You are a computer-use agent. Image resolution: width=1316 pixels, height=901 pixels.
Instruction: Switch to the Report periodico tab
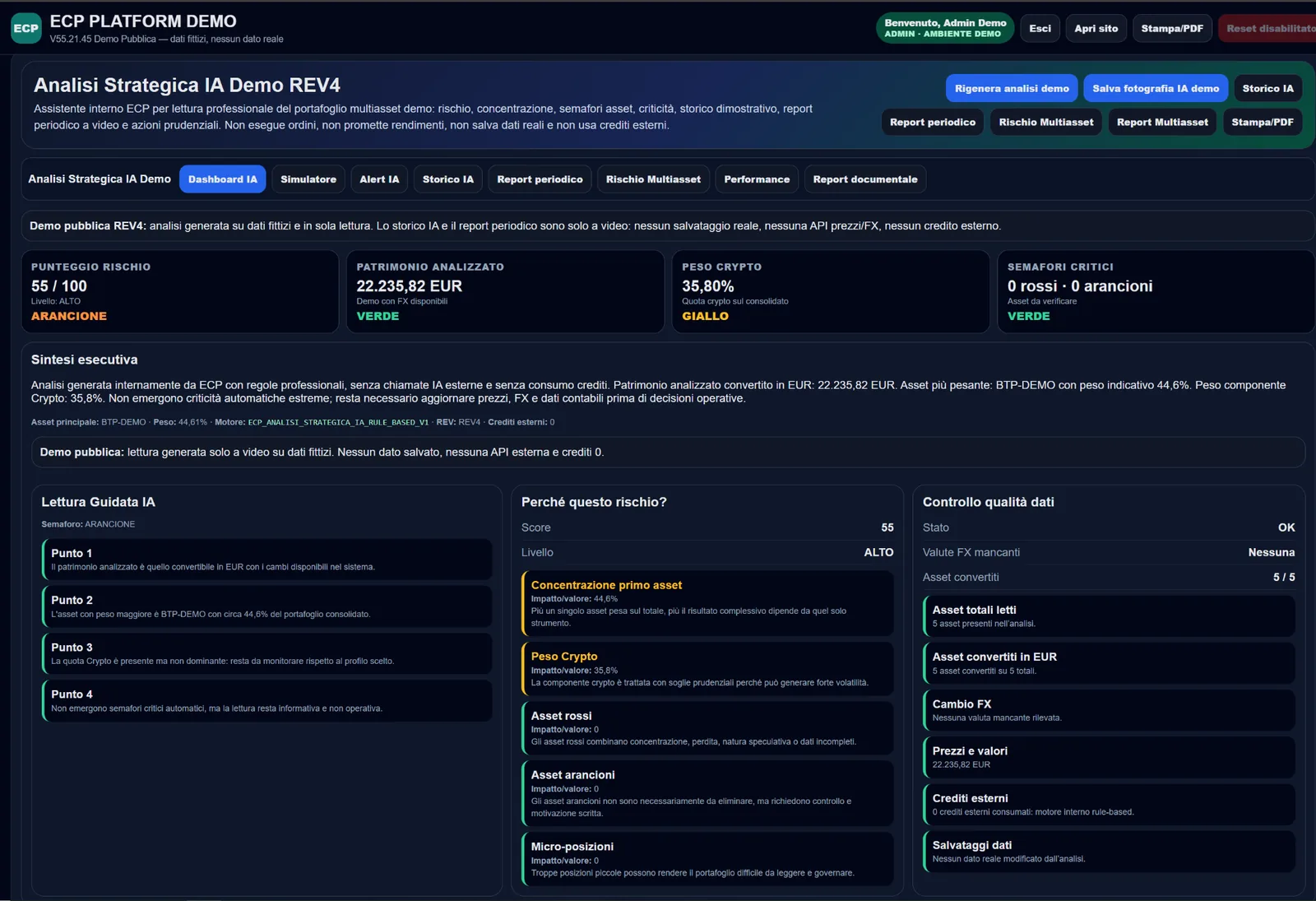pyautogui.click(x=540, y=179)
